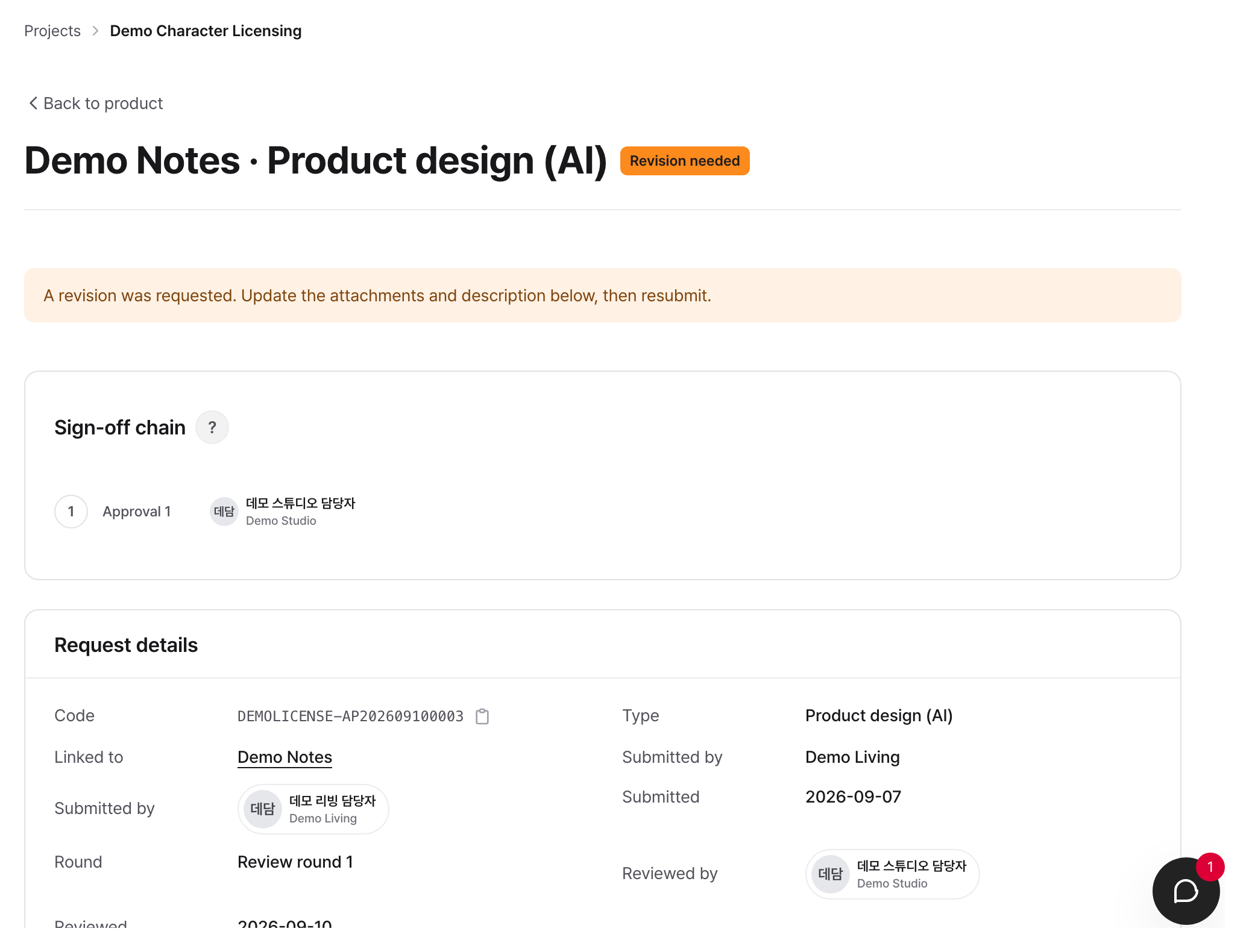
Task: Click the Revision needed status badge
Action: tap(685, 161)
